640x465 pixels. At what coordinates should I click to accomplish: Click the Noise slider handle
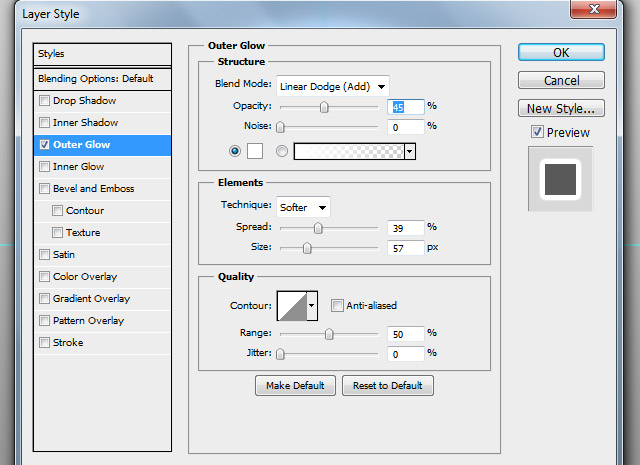pyautogui.click(x=280, y=127)
